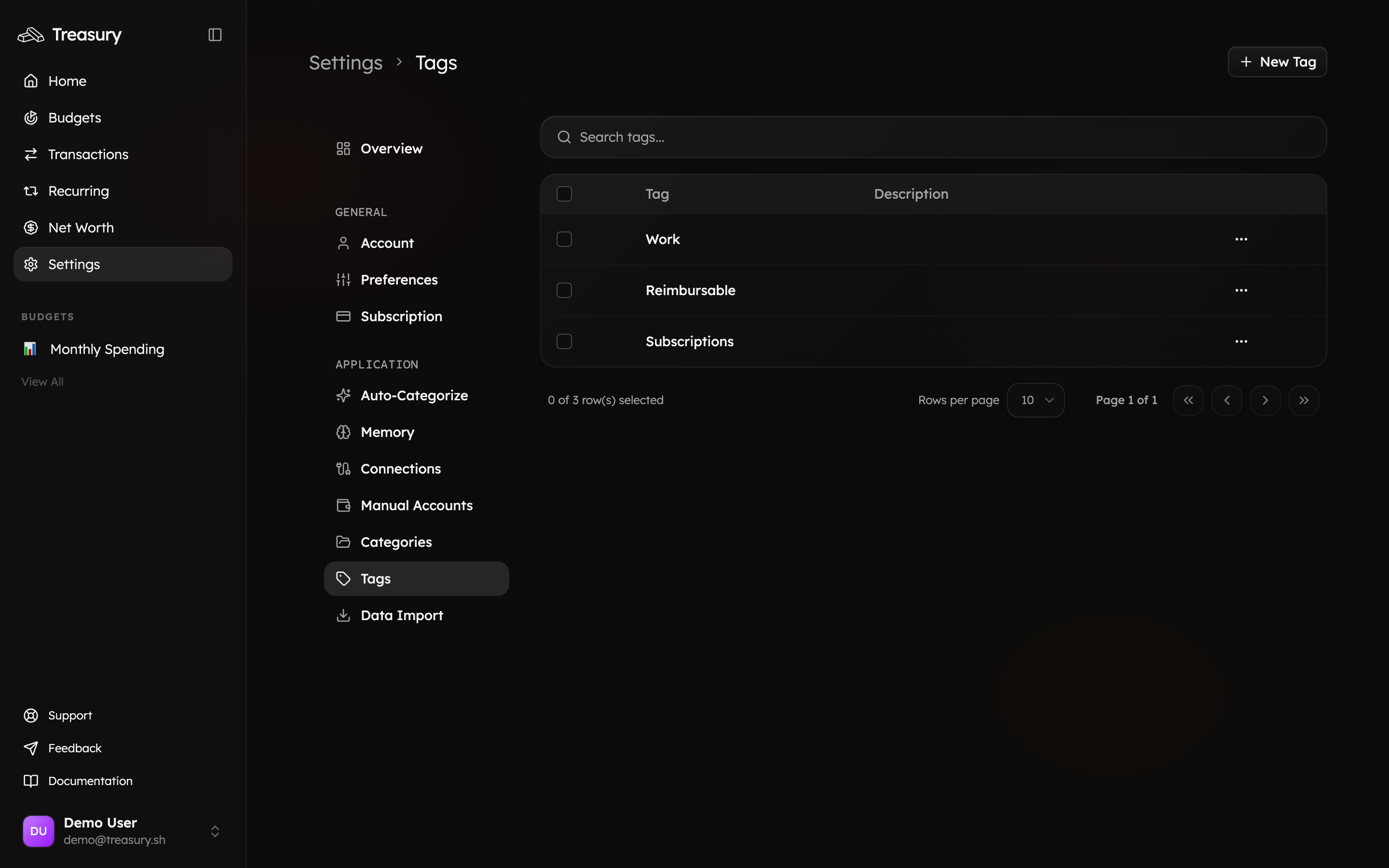Click the Categories folder icon
Screen dimensions: 1389x868
[343, 542]
